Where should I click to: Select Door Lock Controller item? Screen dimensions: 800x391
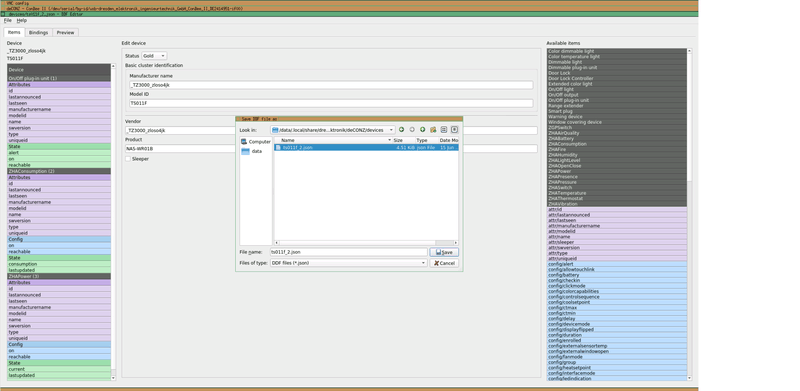pyautogui.click(x=617, y=79)
